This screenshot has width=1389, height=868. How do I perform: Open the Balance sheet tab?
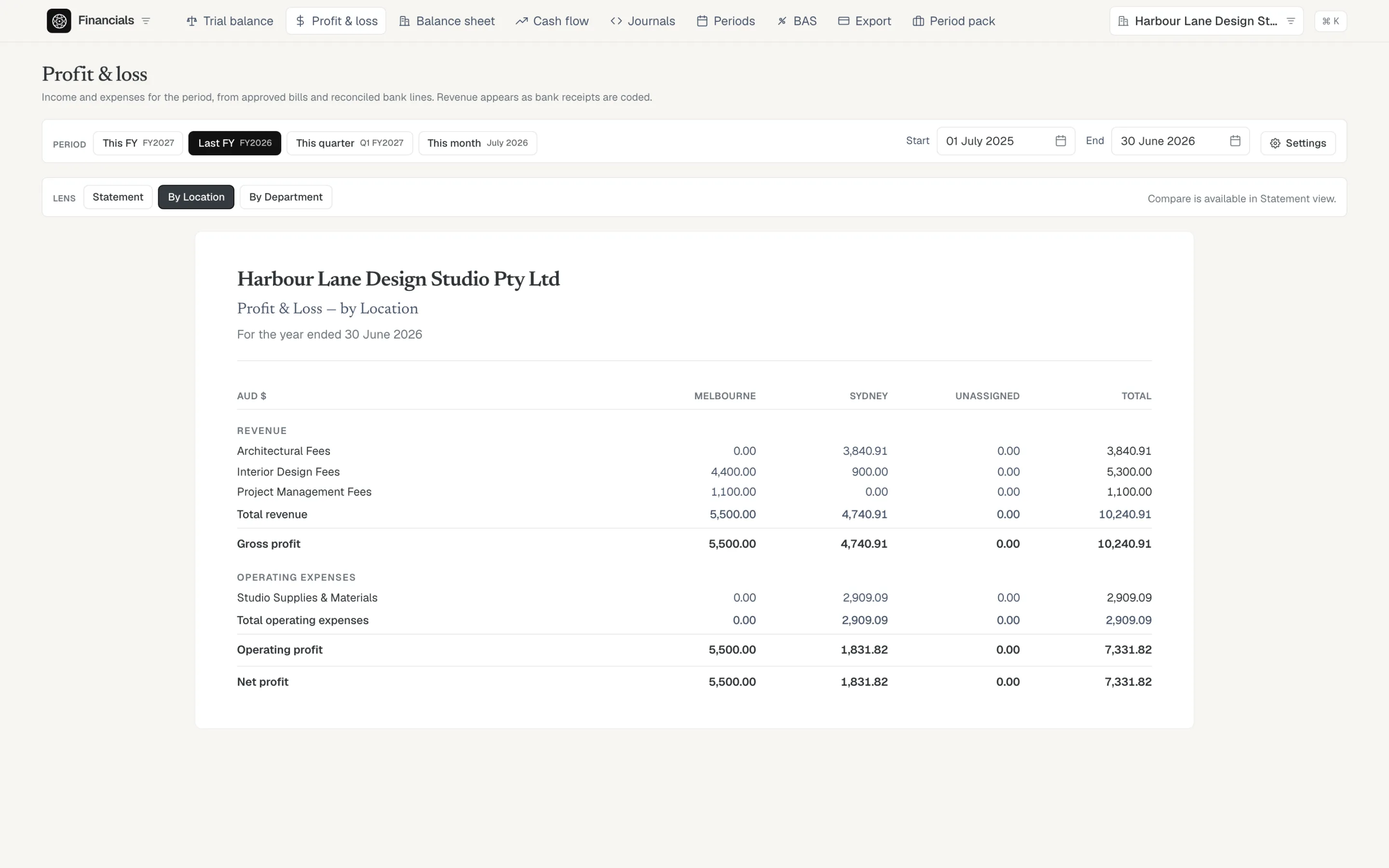pos(447,21)
